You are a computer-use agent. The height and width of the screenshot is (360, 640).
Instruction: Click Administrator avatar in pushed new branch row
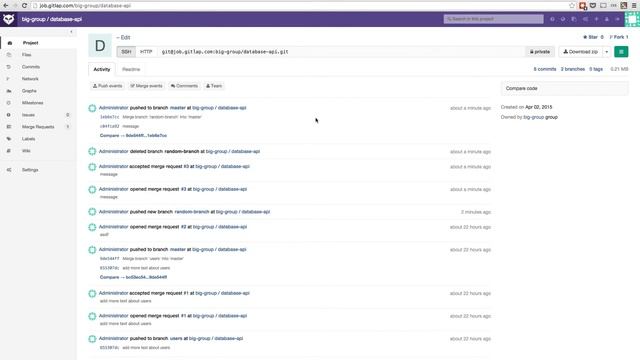click(x=92, y=212)
